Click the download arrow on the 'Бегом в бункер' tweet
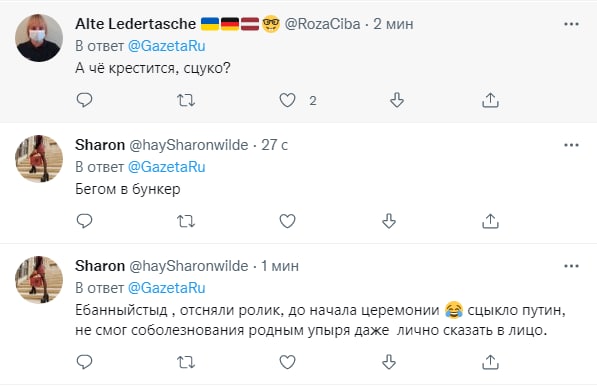Image resolution: width=597 pixels, height=388 pixels. [x=389, y=221]
